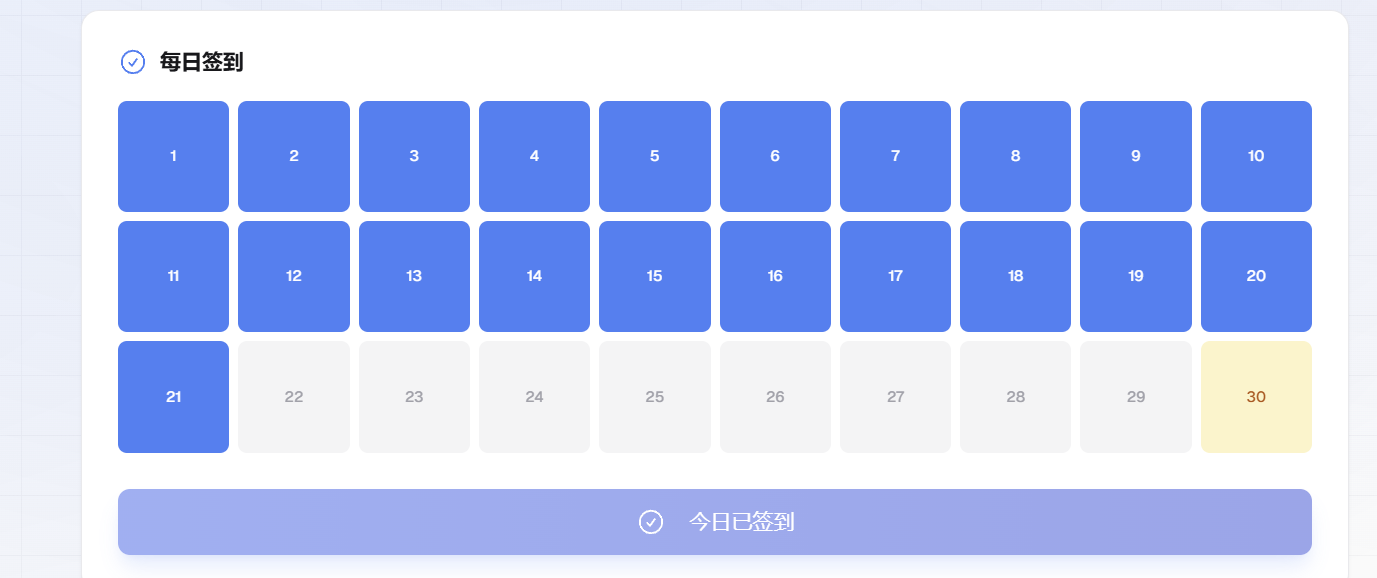Screen dimensions: 1377x578
Task: Choose day 18 check-in tile
Action: (x=1016, y=276)
